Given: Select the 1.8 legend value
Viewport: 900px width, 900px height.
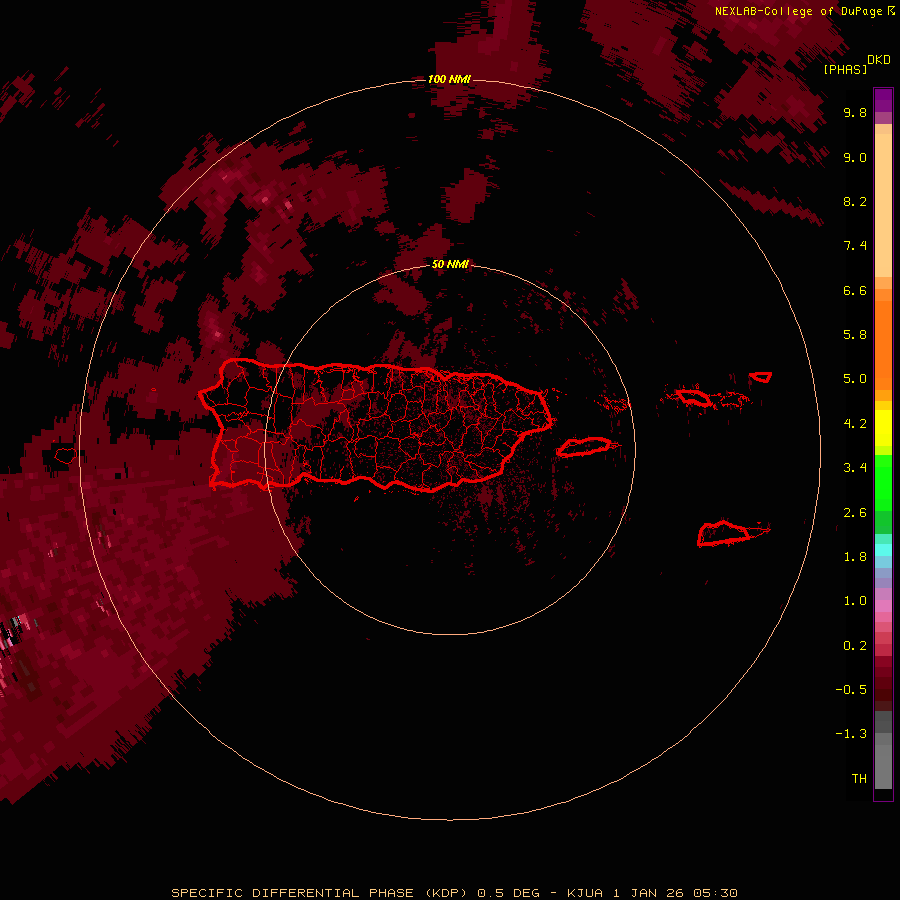Looking at the screenshot, I should (x=855, y=557).
